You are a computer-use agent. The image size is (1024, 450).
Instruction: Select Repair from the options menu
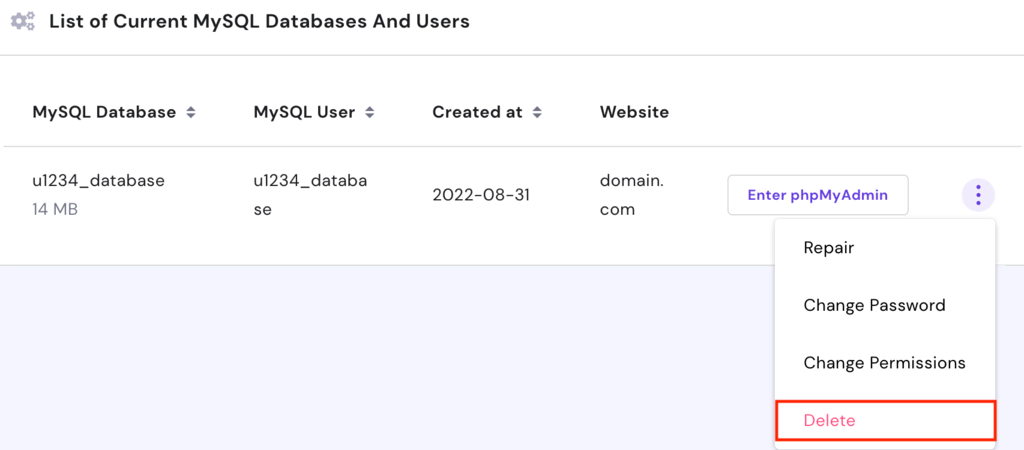click(829, 248)
